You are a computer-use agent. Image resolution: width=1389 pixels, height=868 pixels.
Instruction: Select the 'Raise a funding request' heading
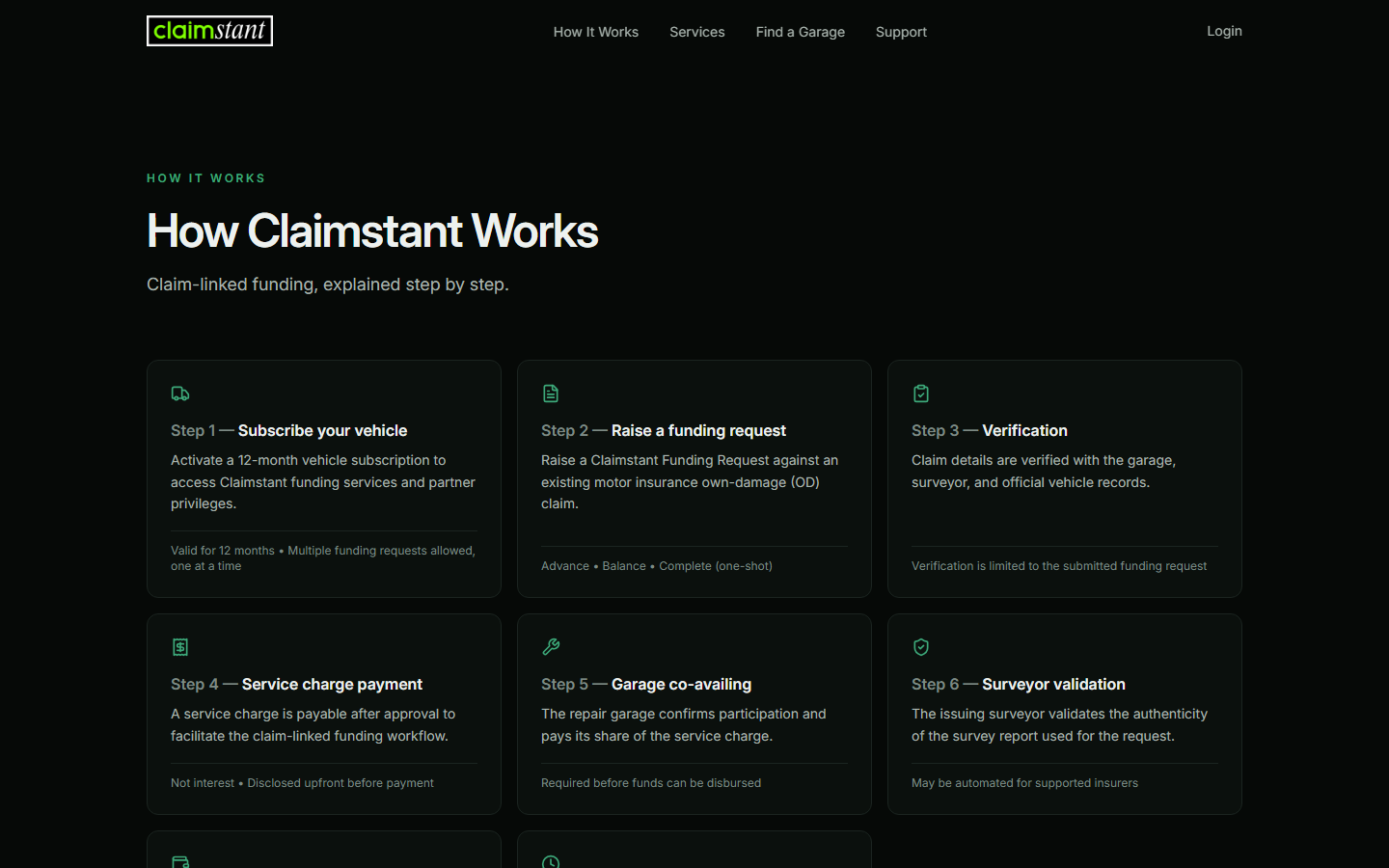[x=698, y=430]
